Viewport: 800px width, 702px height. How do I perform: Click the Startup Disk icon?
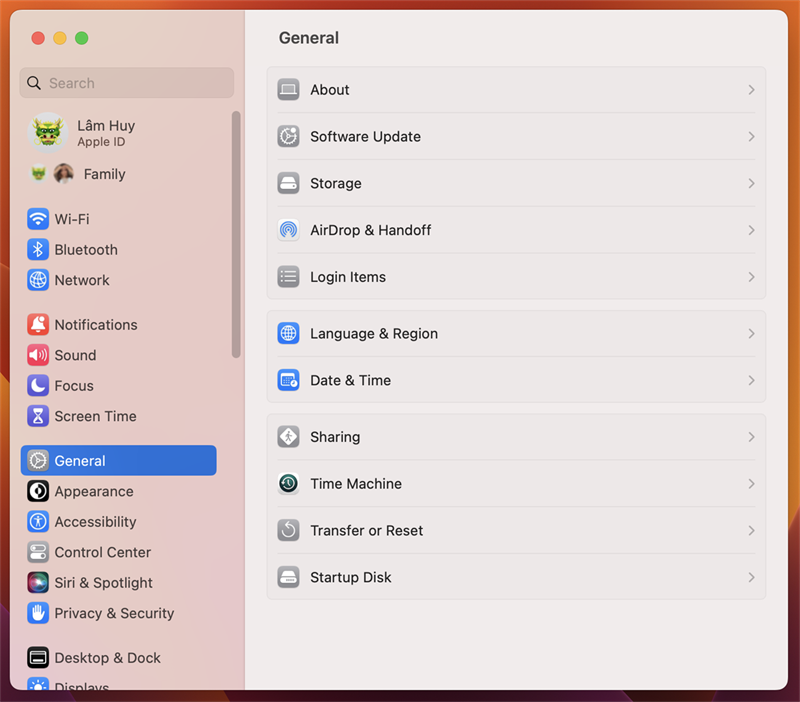click(288, 577)
